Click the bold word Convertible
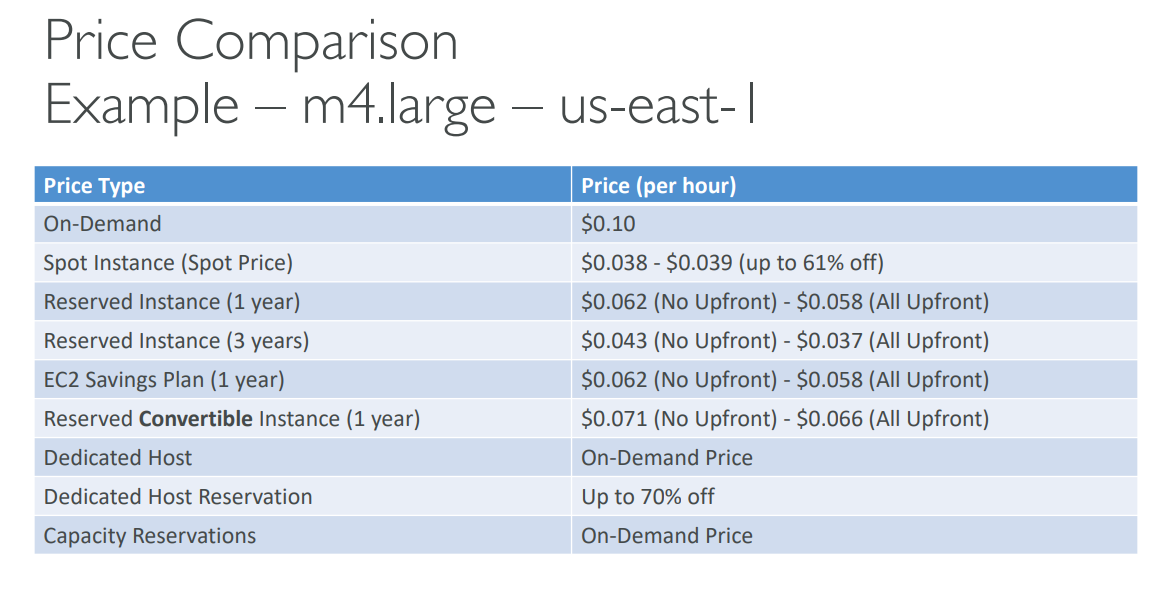This screenshot has height=616, width=1151. (x=196, y=419)
